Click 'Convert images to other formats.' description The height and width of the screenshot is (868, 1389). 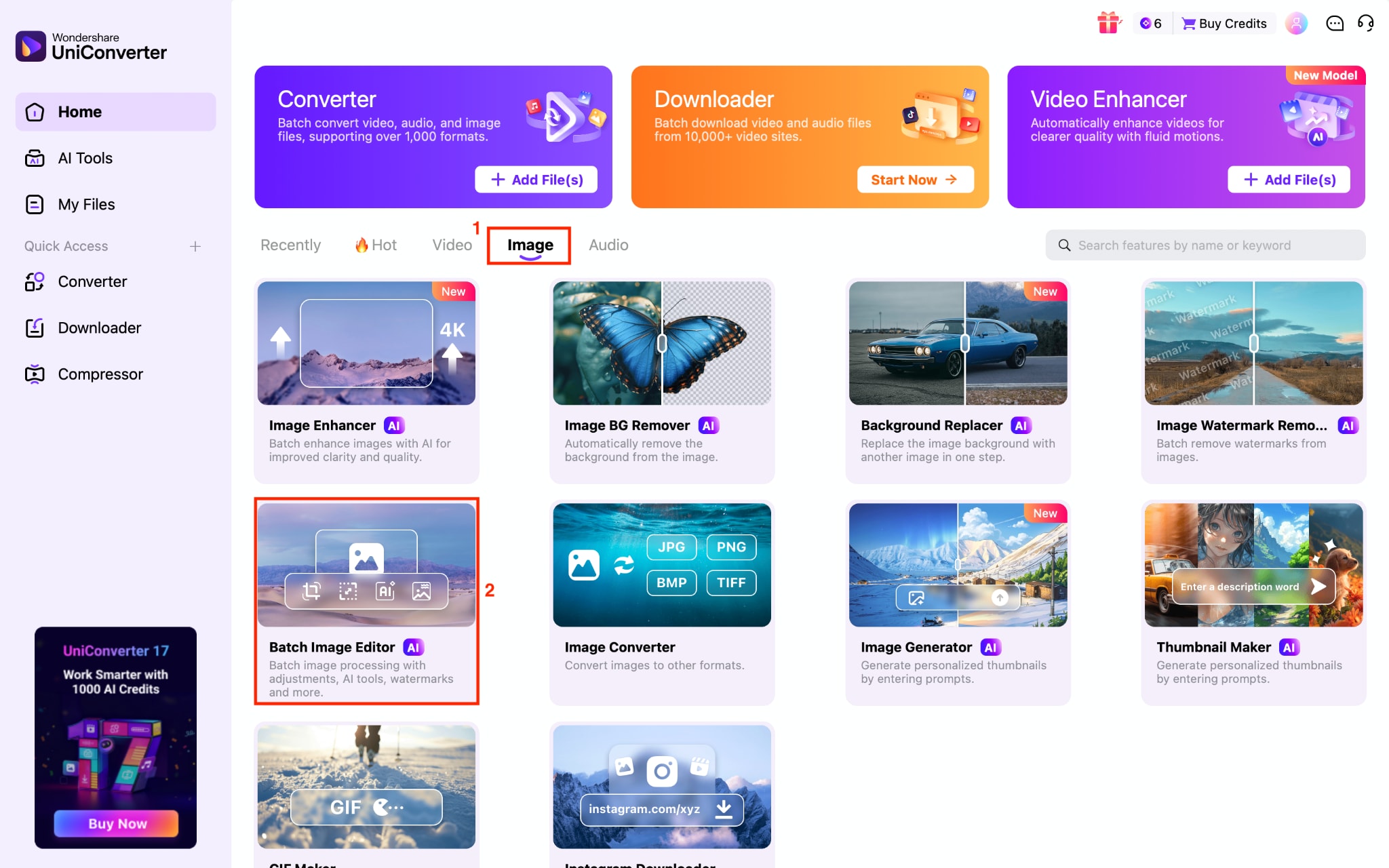(x=654, y=665)
